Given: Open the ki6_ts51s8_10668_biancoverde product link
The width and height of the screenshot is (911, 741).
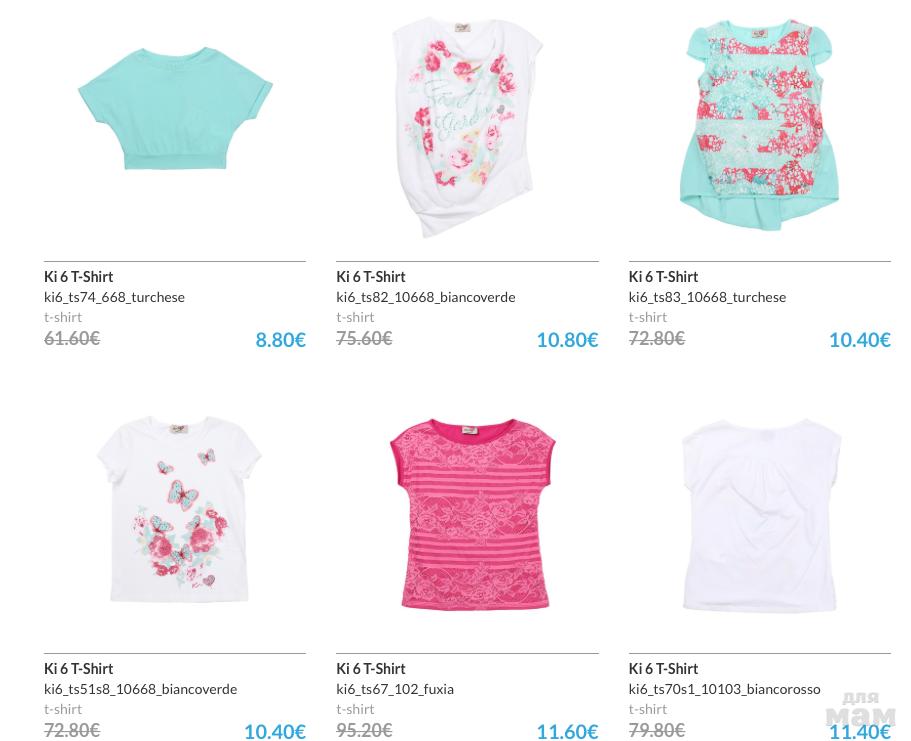Looking at the screenshot, I should pos(140,689).
